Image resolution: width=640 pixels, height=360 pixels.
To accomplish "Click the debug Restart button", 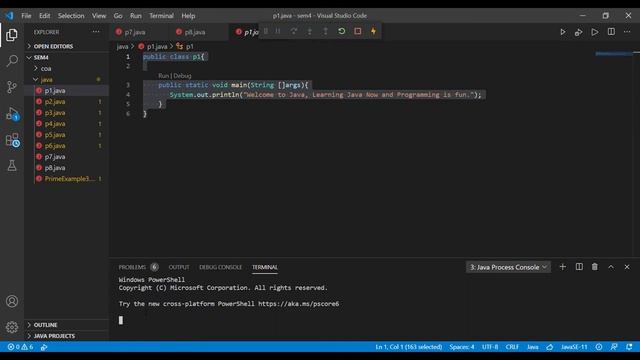I will tap(342, 31).
